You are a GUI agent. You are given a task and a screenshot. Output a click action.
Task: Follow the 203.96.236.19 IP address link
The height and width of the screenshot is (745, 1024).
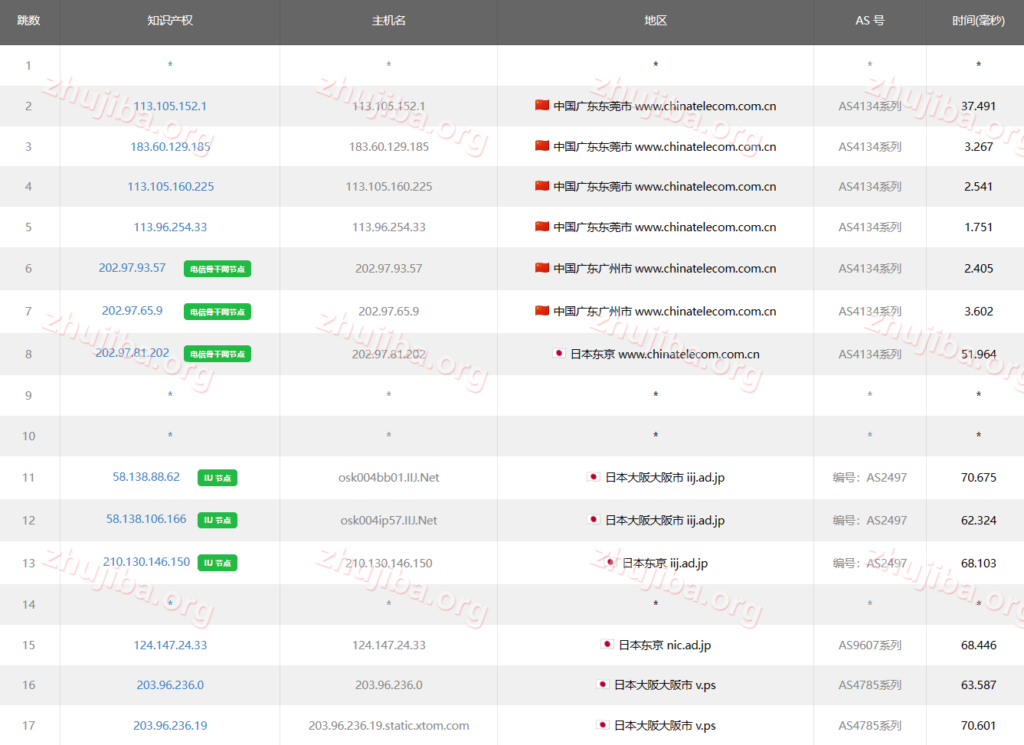pyautogui.click(x=170, y=726)
